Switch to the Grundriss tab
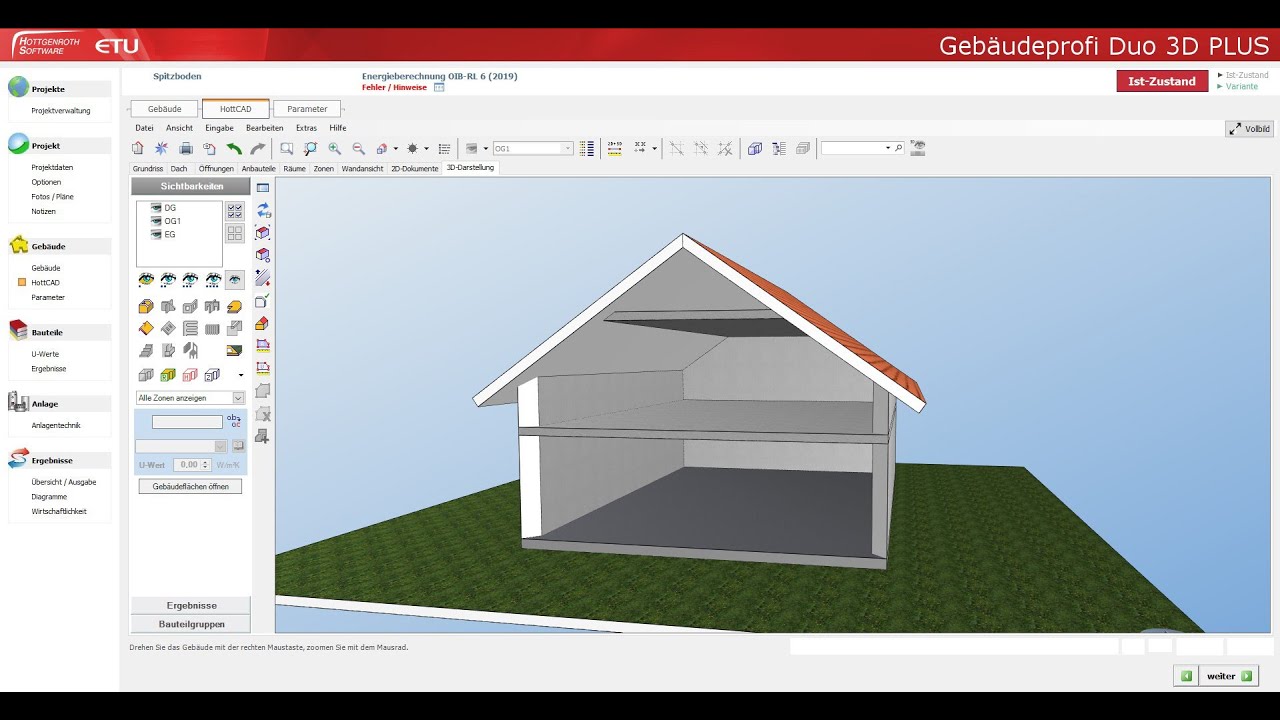1280x720 pixels. coord(148,168)
